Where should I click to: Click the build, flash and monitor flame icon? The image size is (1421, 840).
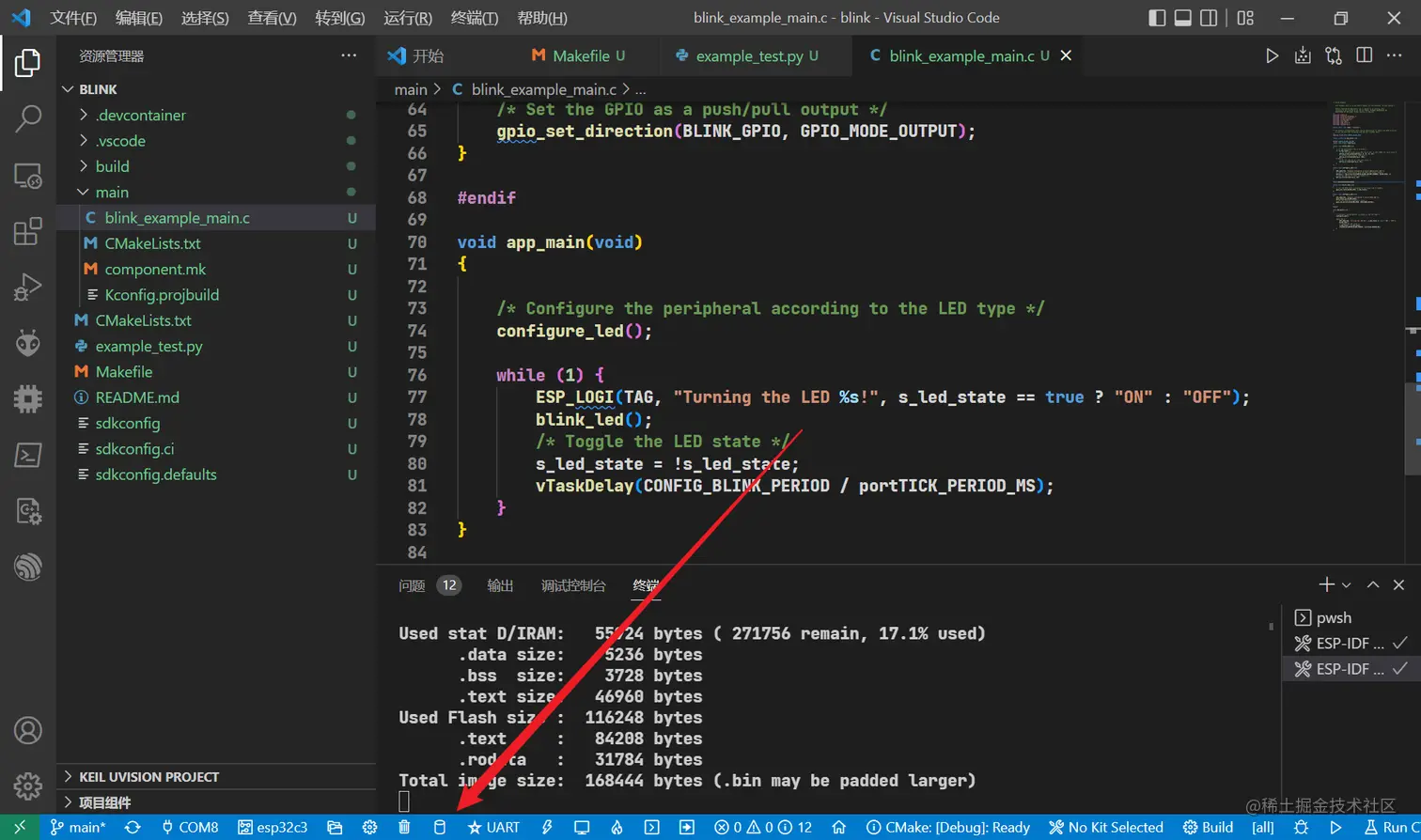(x=617, y=827)
